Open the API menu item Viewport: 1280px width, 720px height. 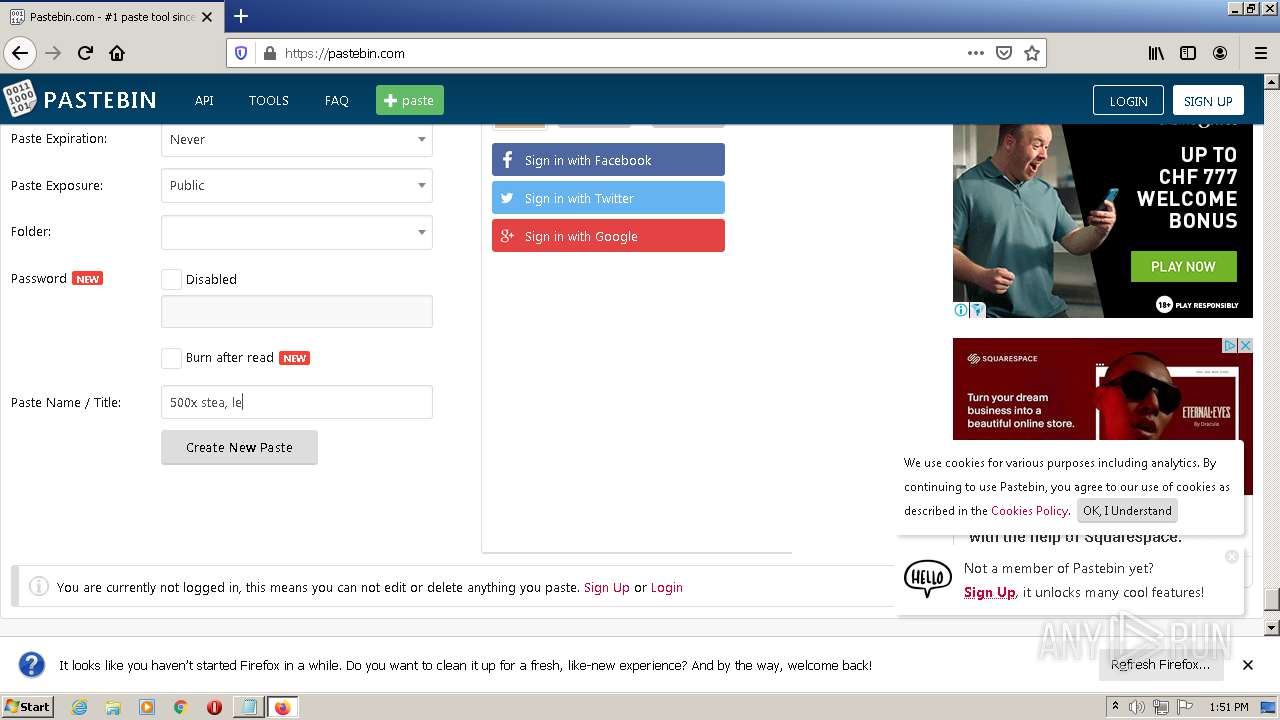click(204, 100)
